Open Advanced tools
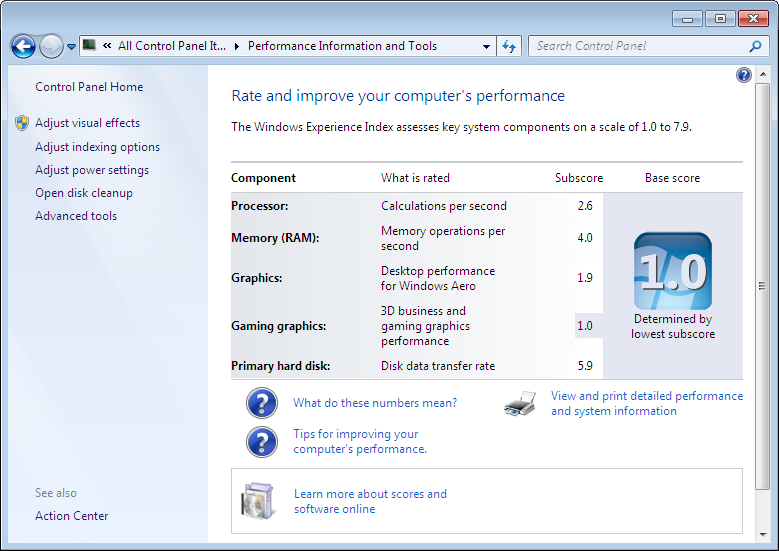This screenshot has width=779, height=551. (x=76, y=216)
